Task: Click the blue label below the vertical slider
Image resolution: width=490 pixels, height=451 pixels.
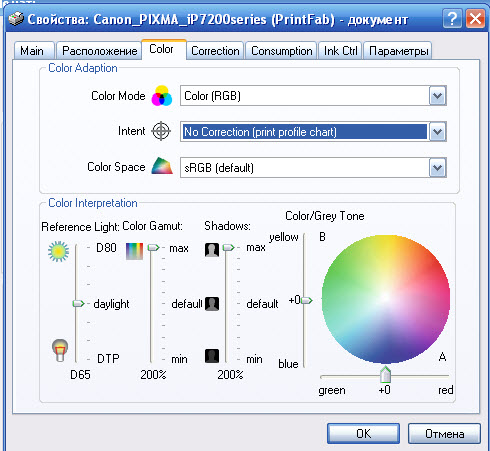Action: [288, 364]
